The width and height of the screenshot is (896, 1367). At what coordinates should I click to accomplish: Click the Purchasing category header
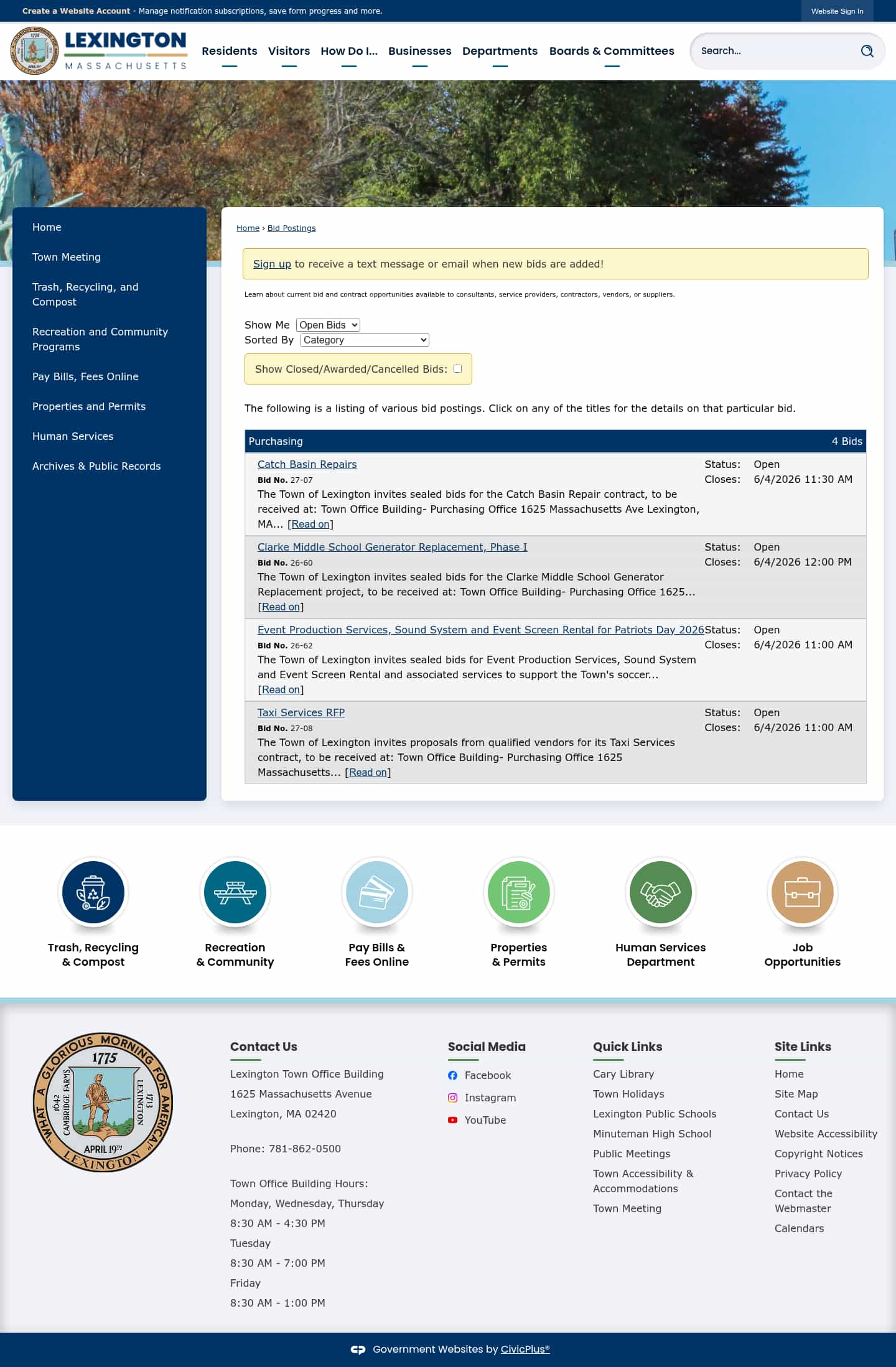click(555, 441)
